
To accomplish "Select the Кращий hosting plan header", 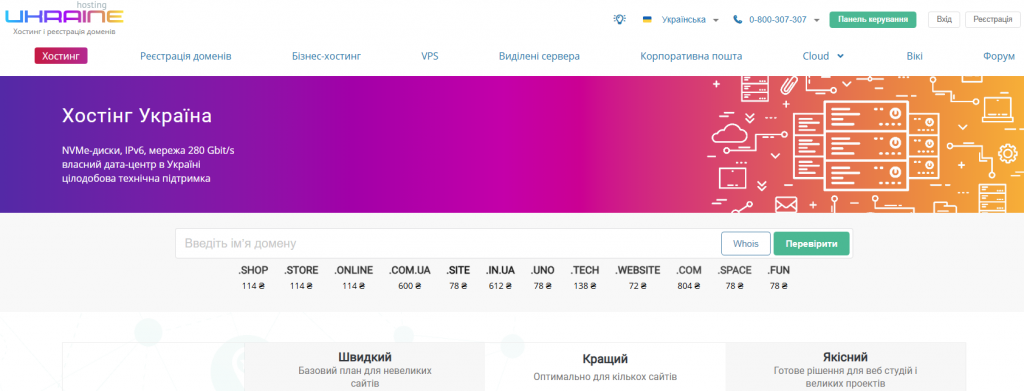I will coord(605,359).
